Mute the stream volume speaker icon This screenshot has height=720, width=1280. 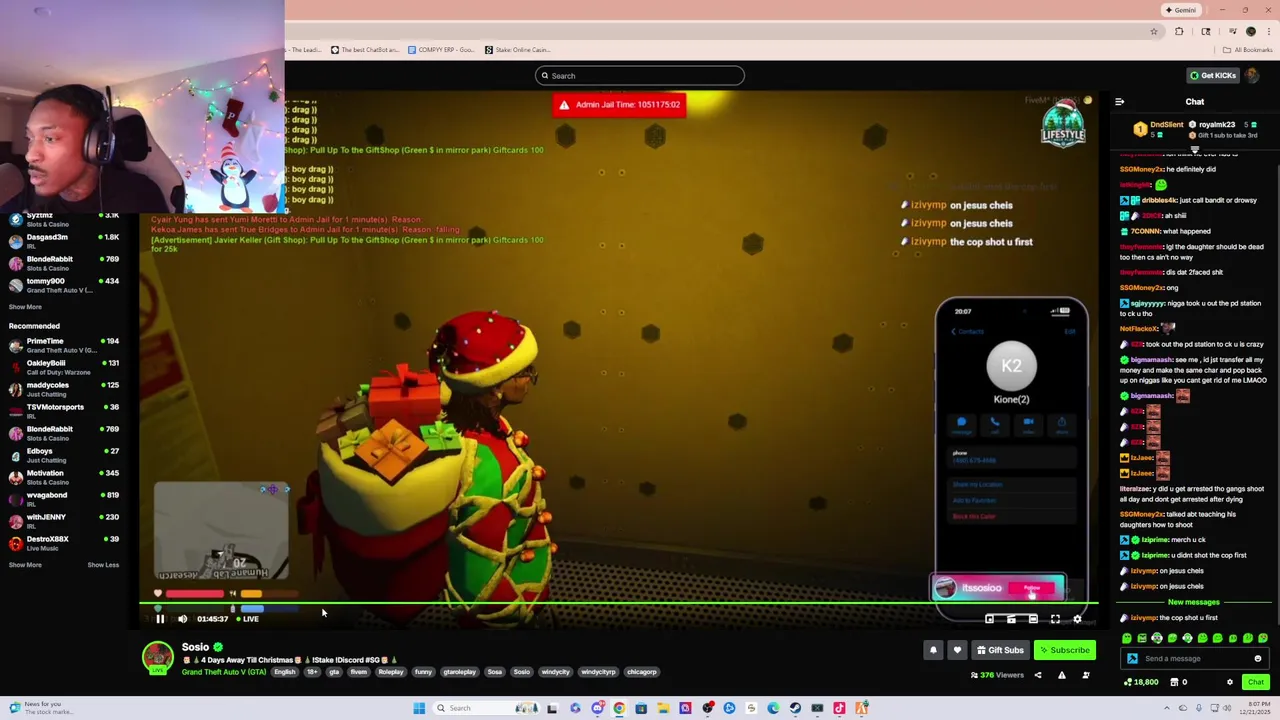point(182,619)
